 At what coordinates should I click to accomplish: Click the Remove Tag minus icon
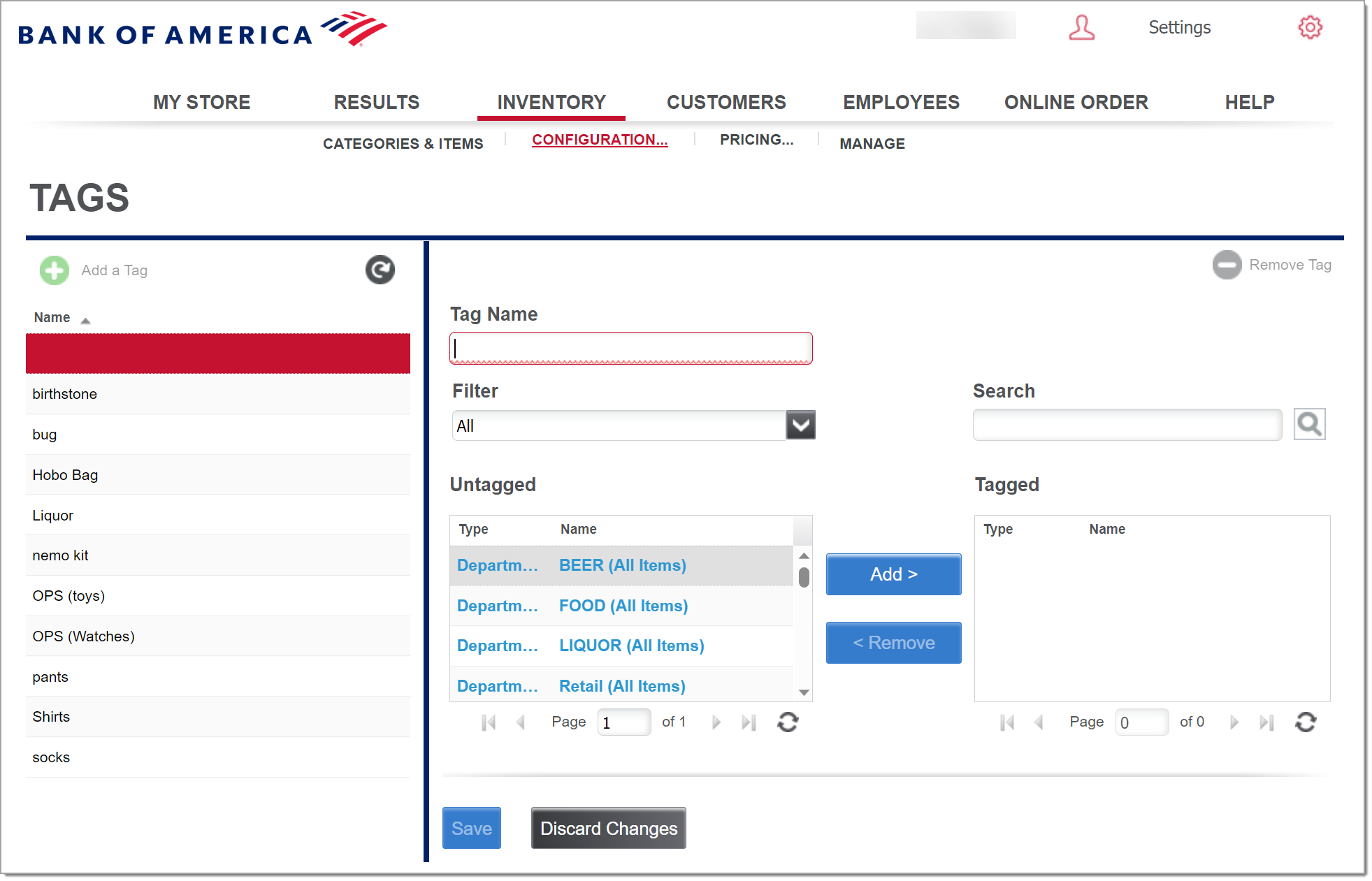[x=1227, y=265]
